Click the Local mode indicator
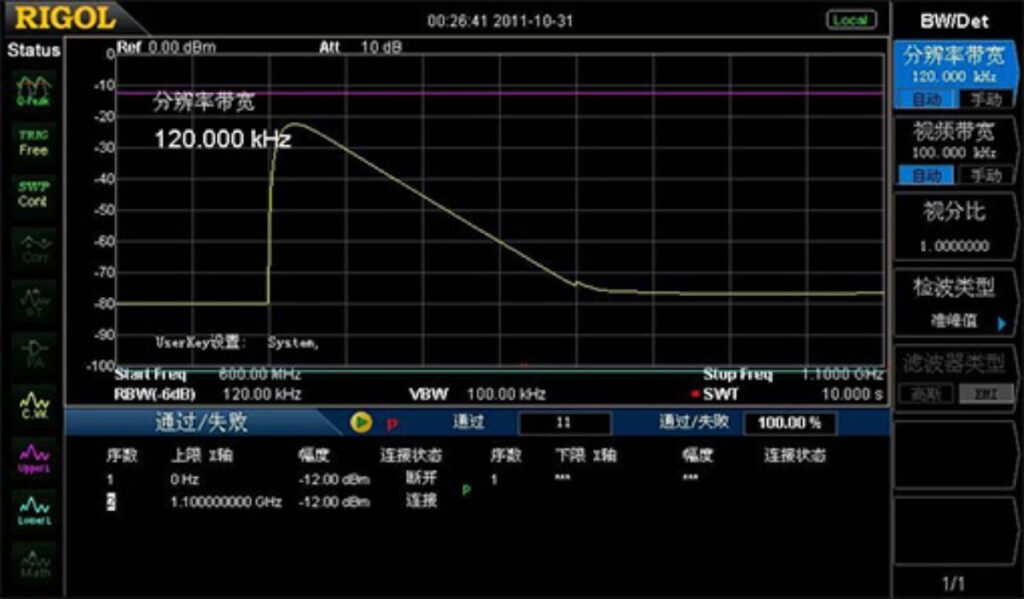The height and width of the screenshot is (599, 1024). (851, 20)
